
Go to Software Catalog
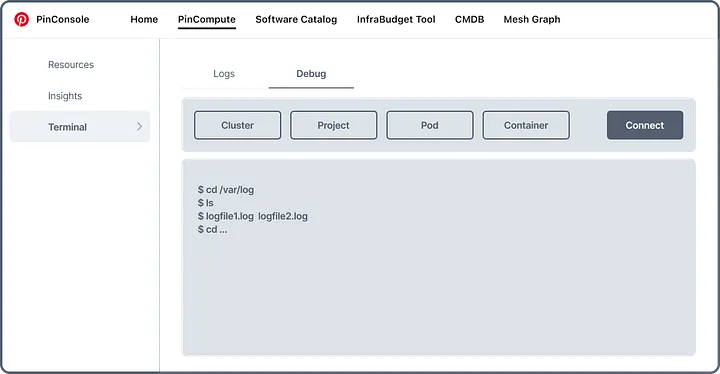(296, 19)
